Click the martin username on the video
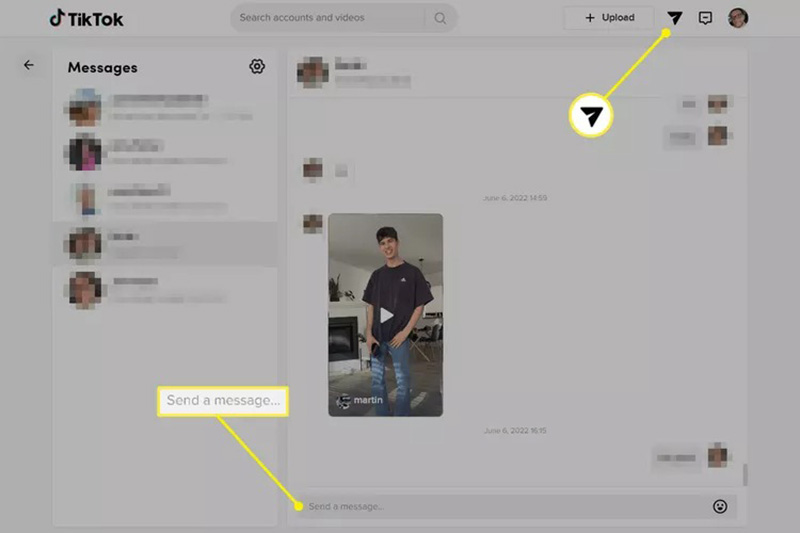800x533 pixels. pyautogui.click(x=368, y=400)
